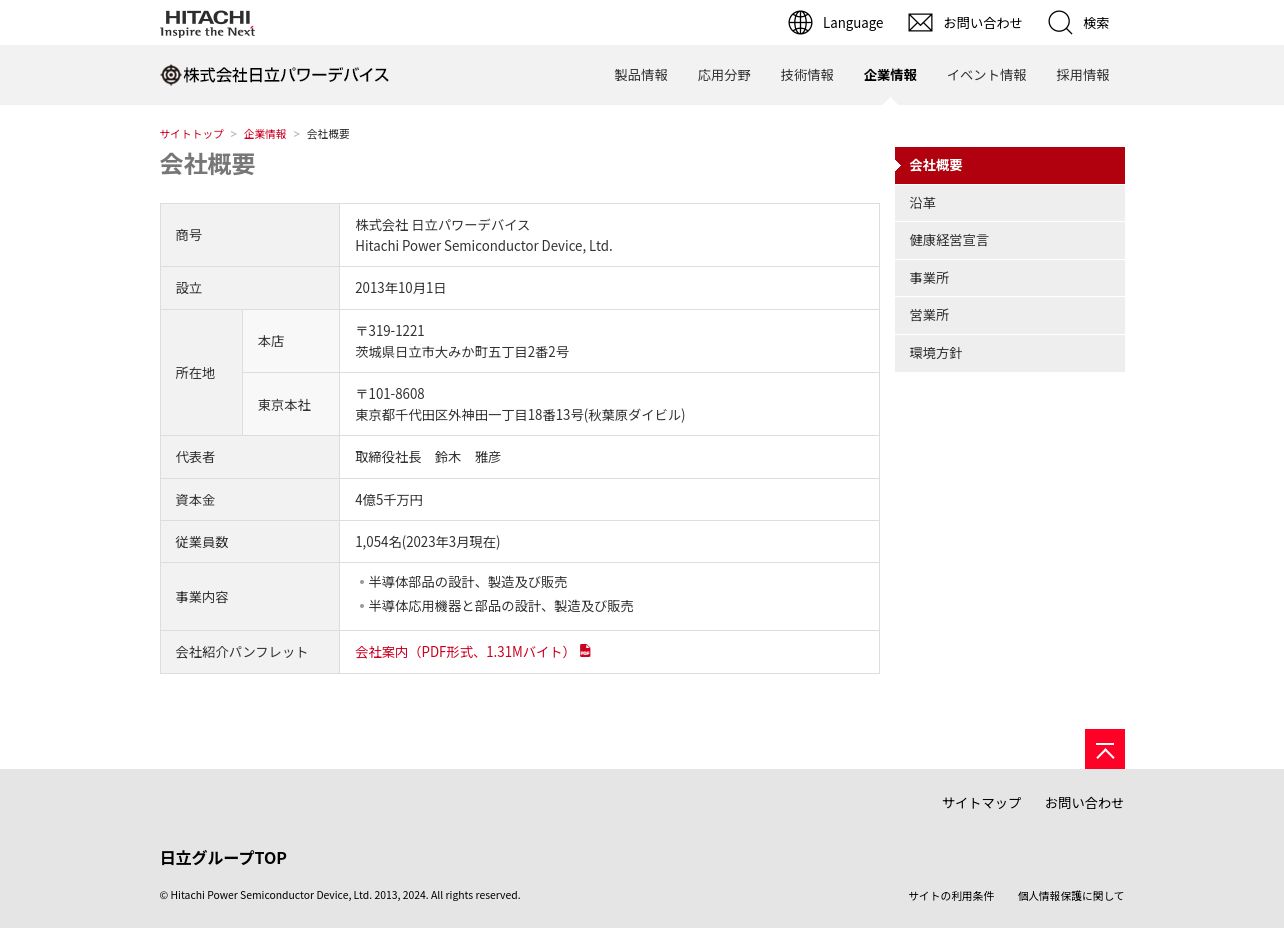Click 取締役社長 鈴木 雅彦 text
Image resolution: width=1284 pixels, height=928 pixels.
[x=428, y=457]
